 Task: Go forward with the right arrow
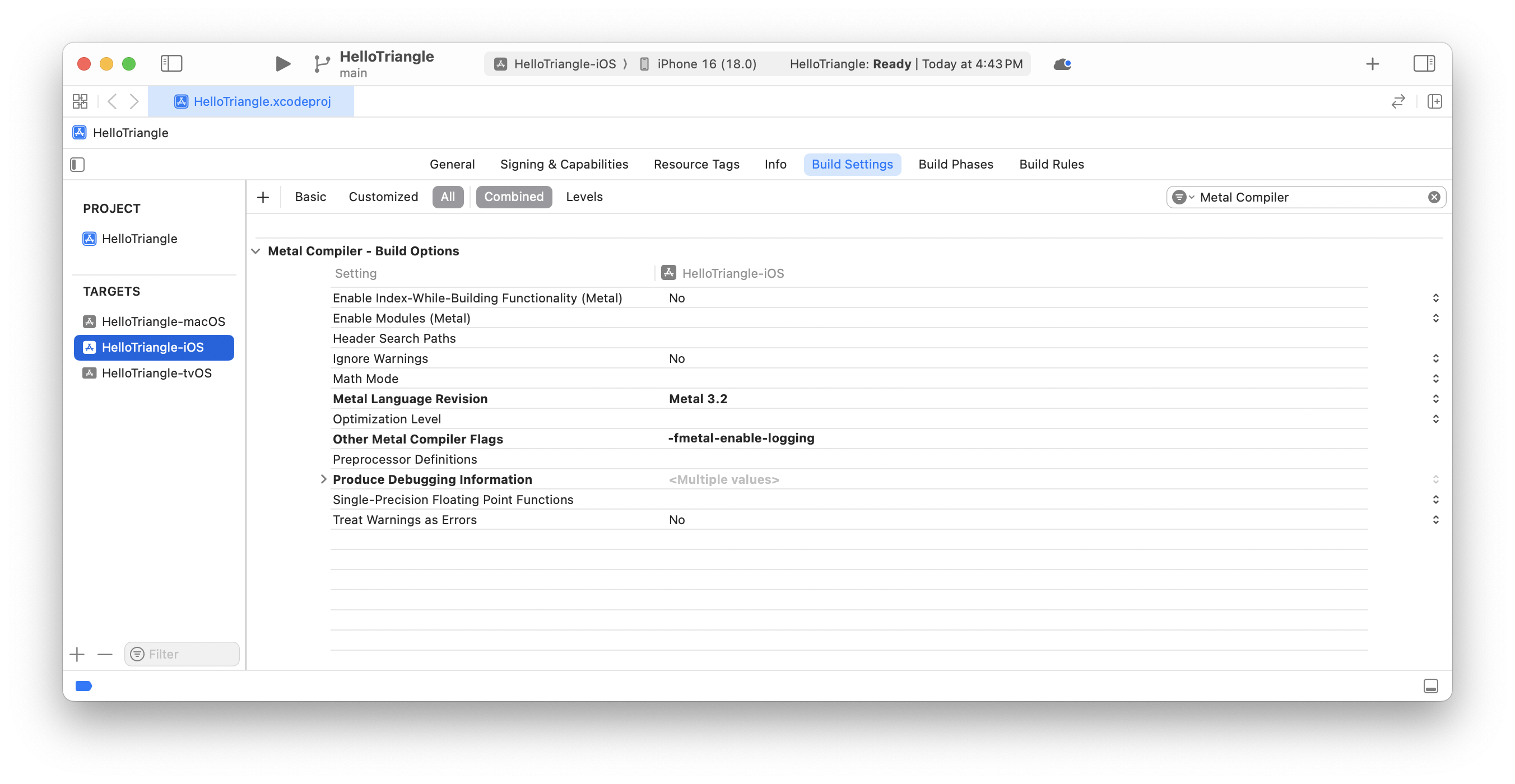pos(134,101)
